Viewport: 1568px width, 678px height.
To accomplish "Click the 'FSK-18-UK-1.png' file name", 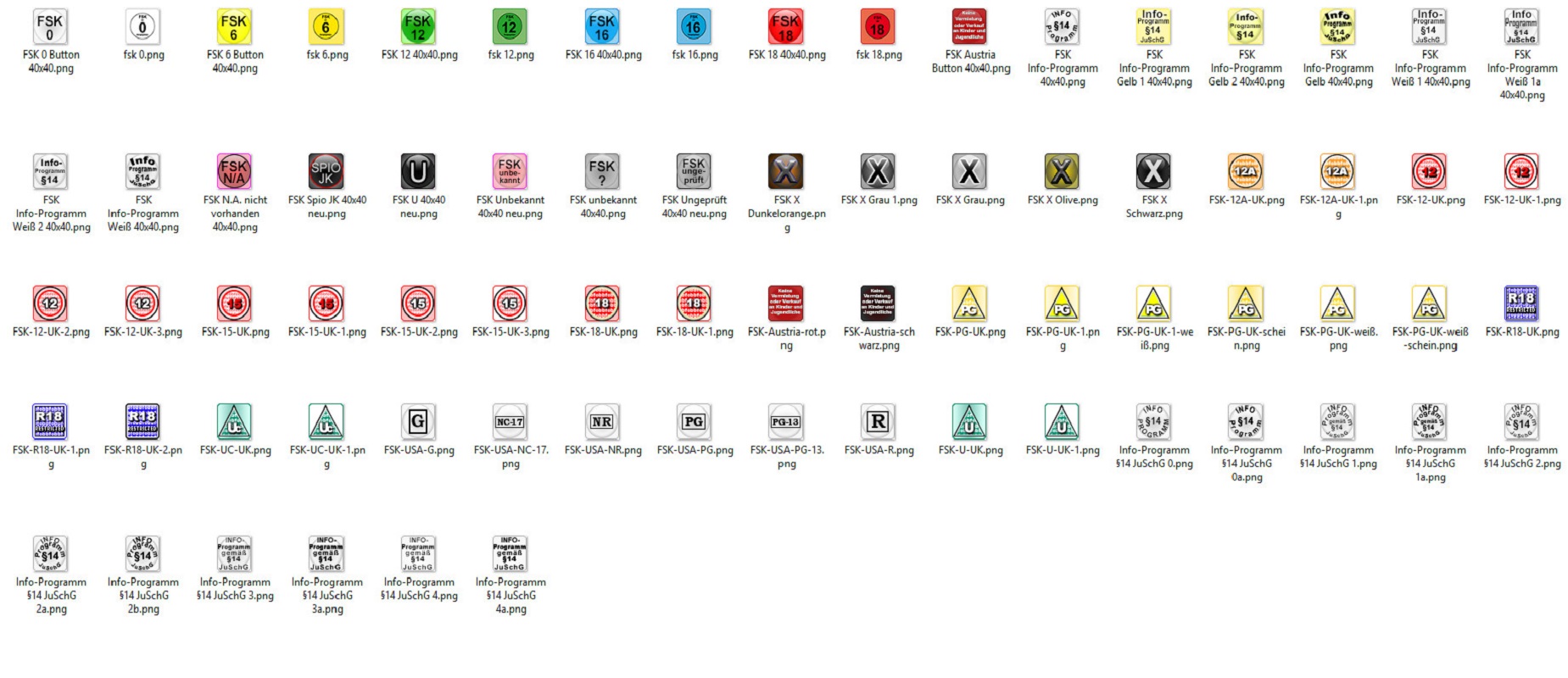I will [695, 332].
